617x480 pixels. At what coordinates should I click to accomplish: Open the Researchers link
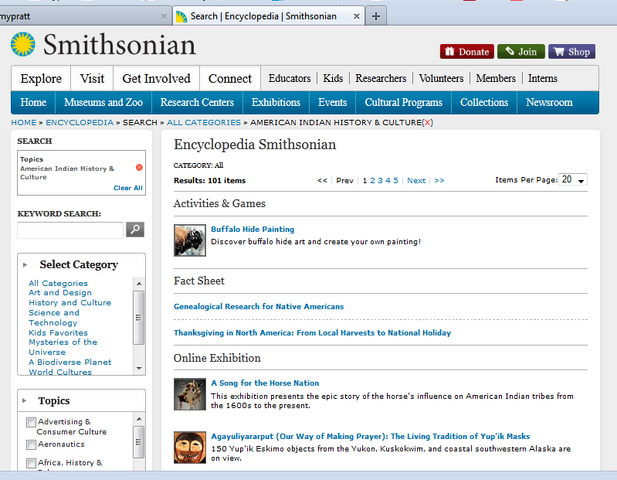tap(381, 78)
